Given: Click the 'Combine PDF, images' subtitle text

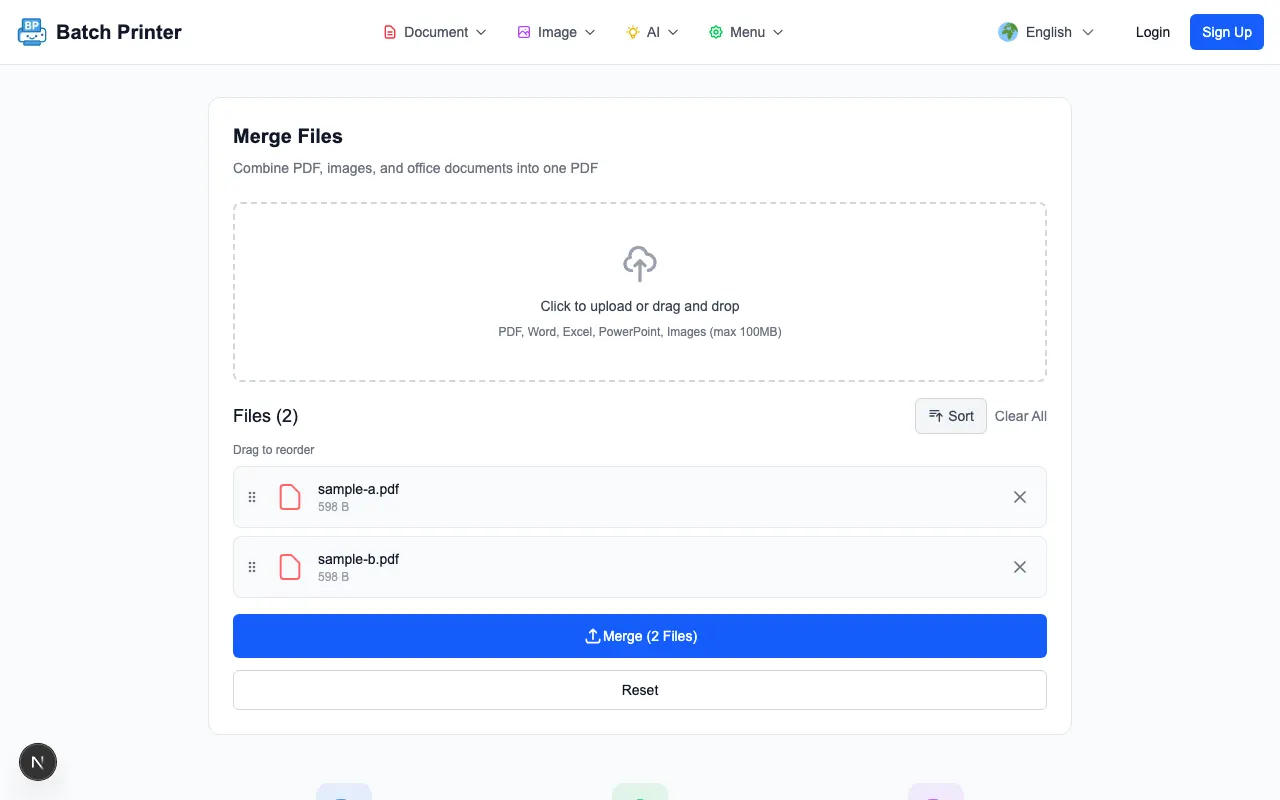Looking at the screenshot, I should 416,168.
